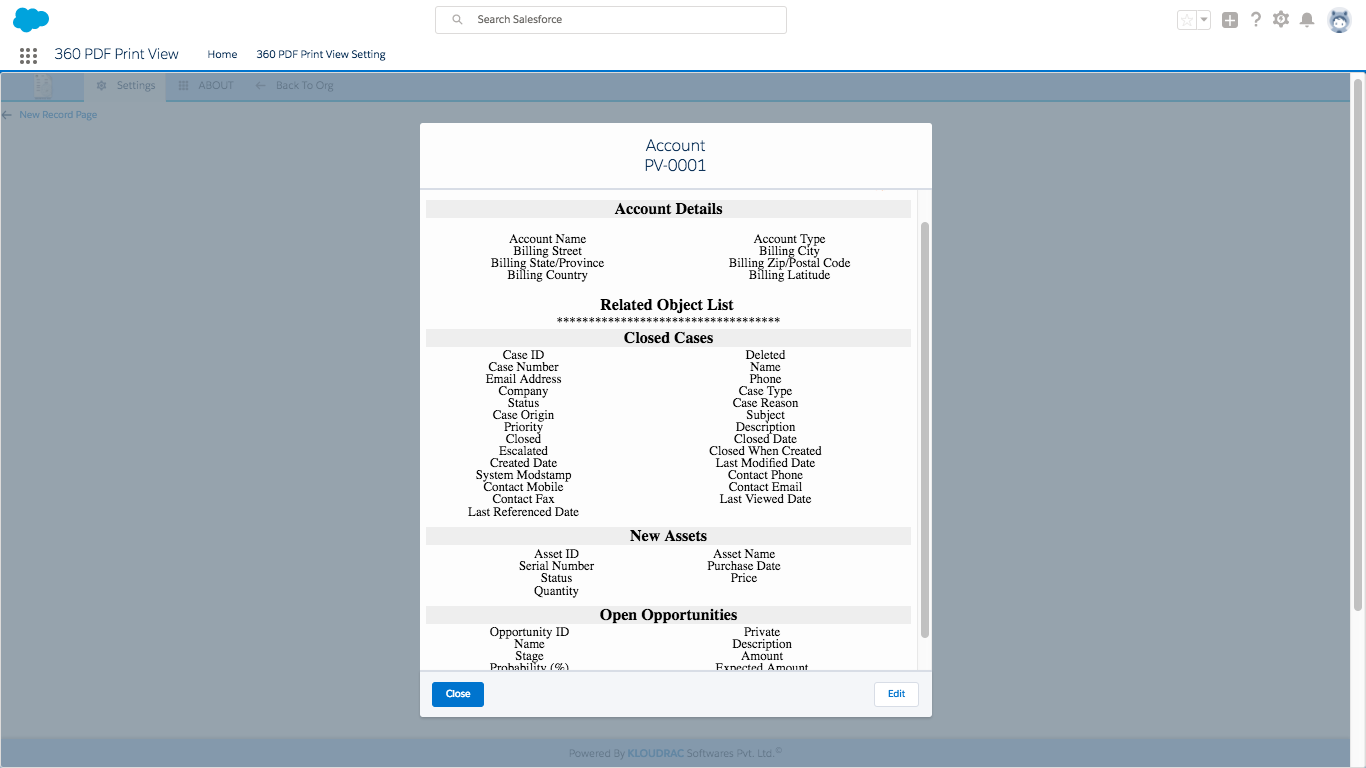Screen dimensions: 1366x768
Task: Click the Back To Org link
Action: coord(295,86)
